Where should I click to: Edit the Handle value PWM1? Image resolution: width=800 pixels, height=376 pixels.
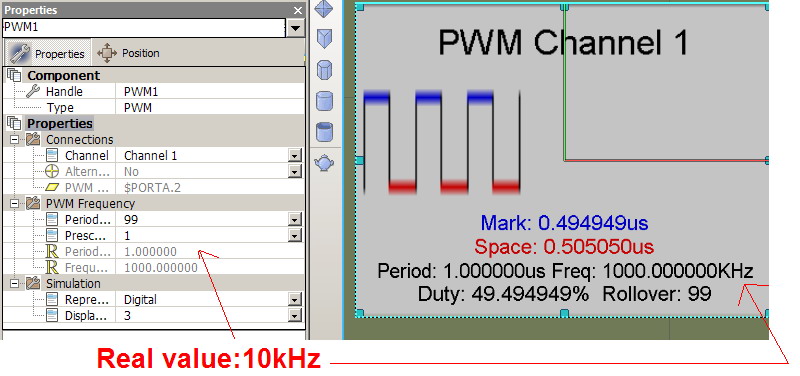pyautogui.click(x=210, y=91)
